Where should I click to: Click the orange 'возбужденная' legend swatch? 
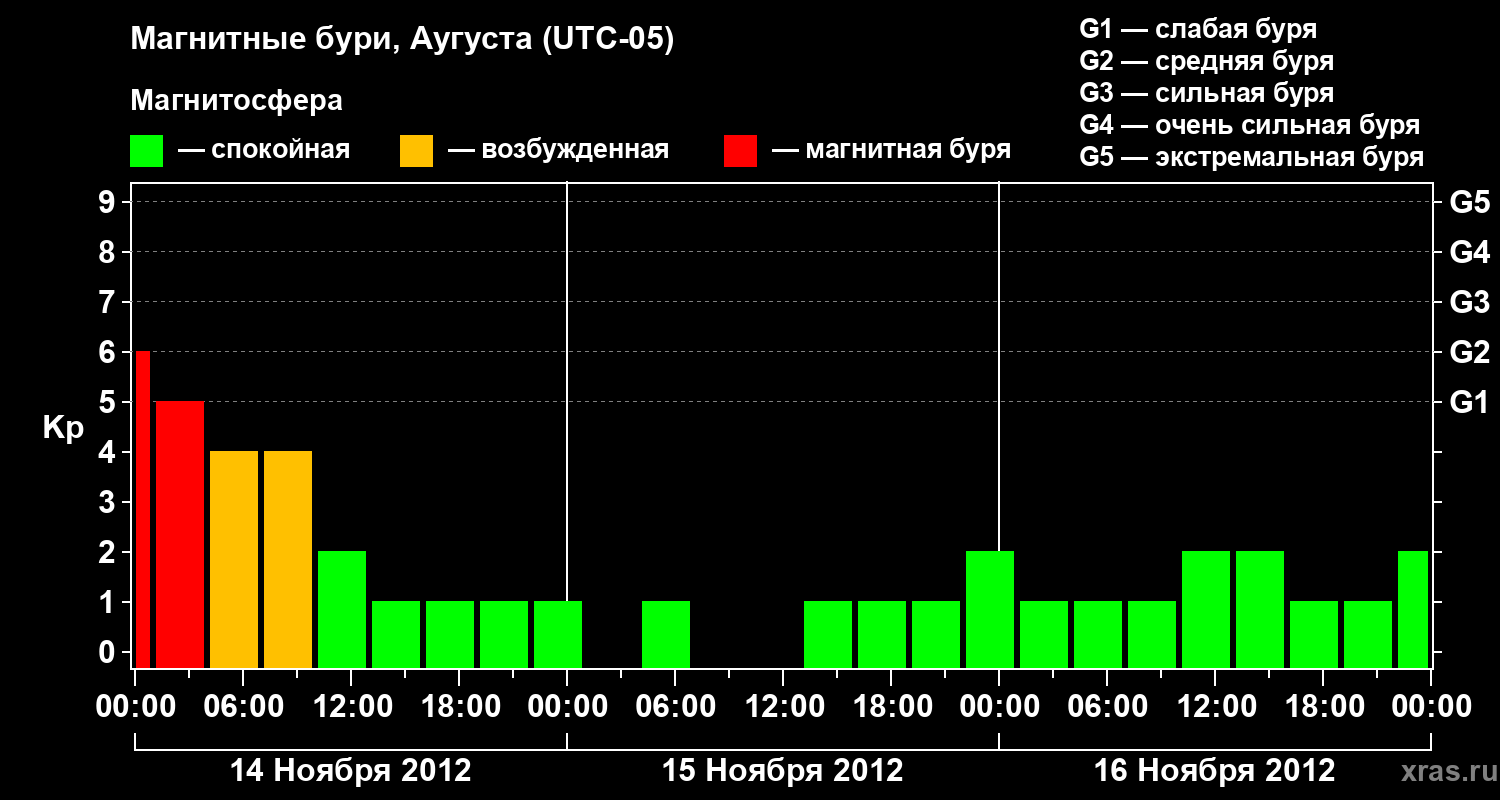[416, 151]
